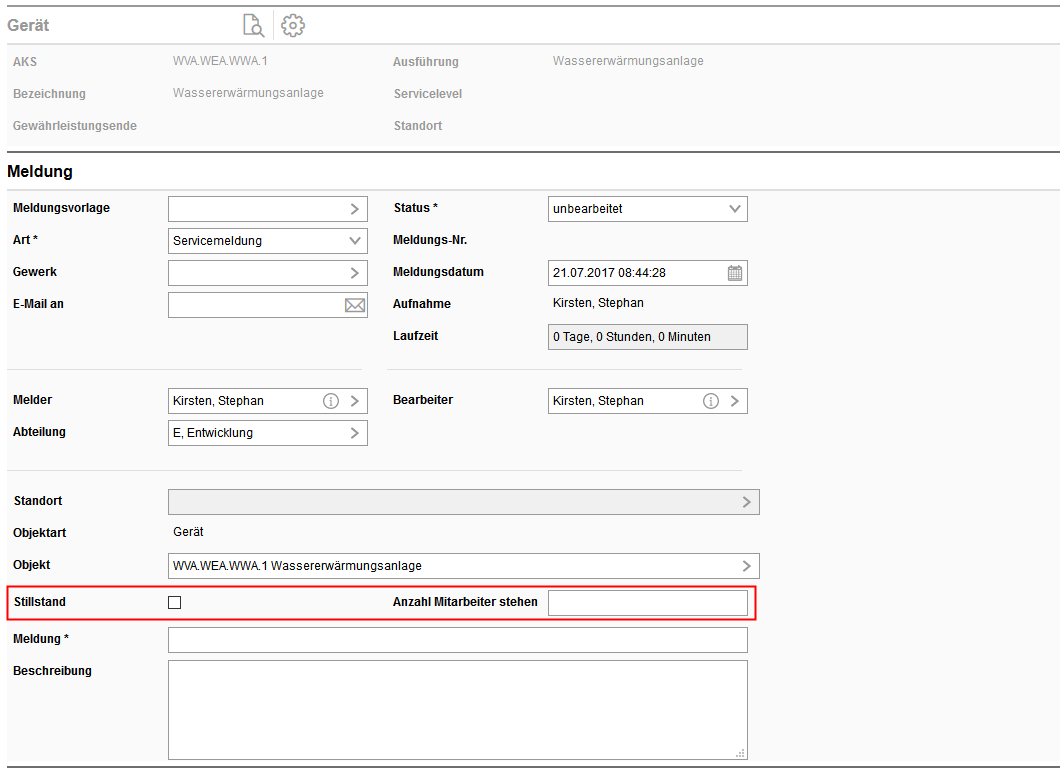The height and width of the screenshot is (773, 1063).
Task: Click the arrow in the Abteilung field
Action: pos(354,433)
